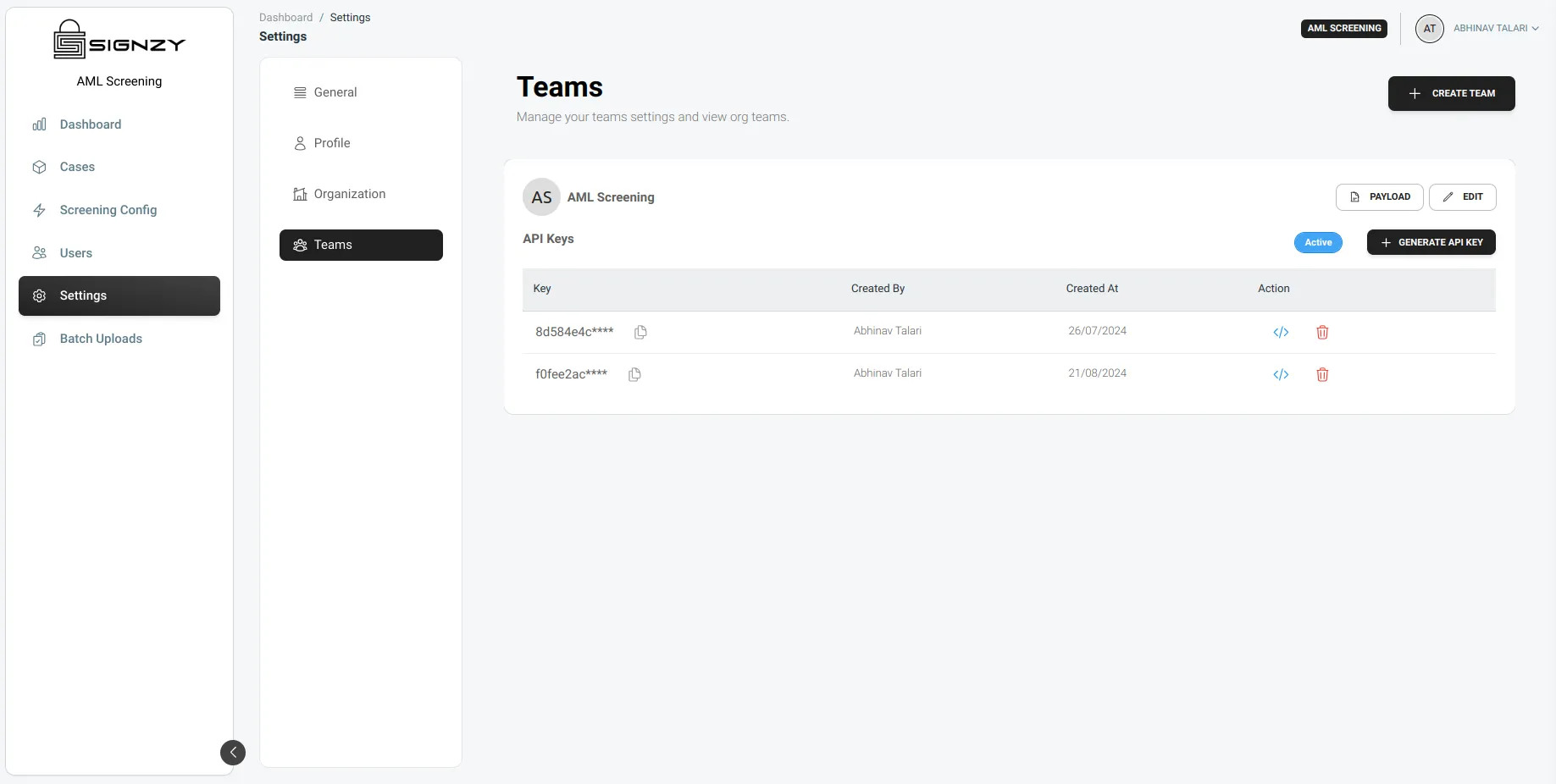
Task: Click the Created At column header
Action: coord(1092,289)
